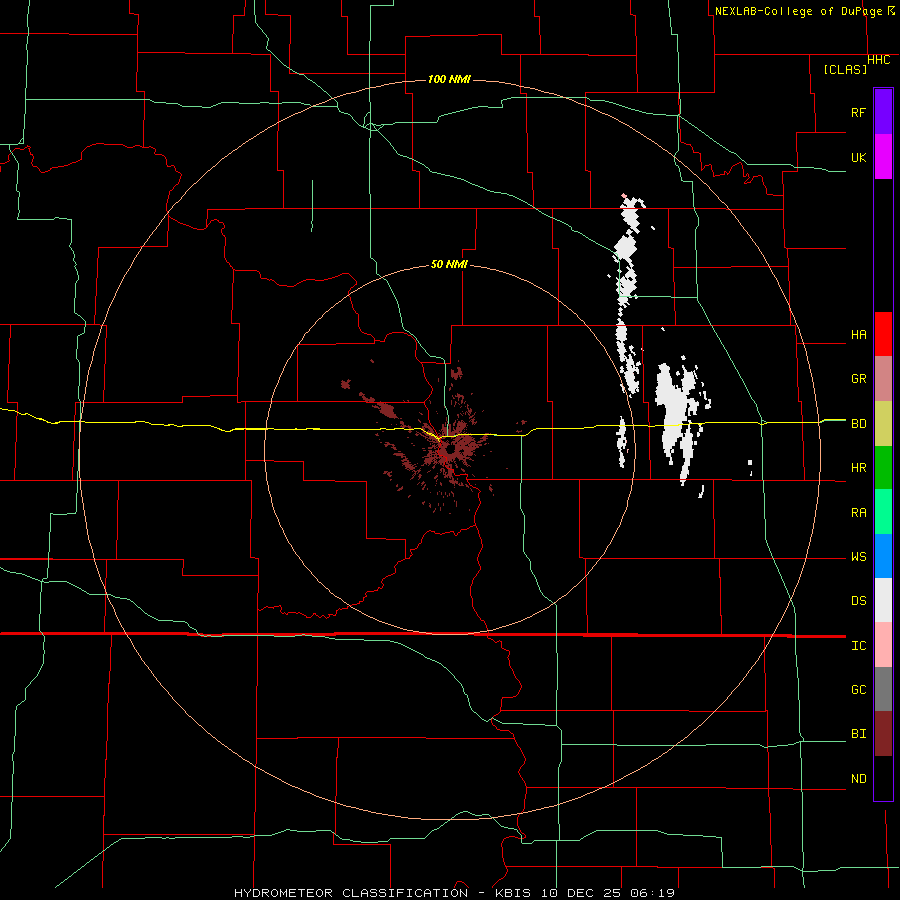Click the "HHC" product label
Viewport: 900px width, 900px height.
[x=878, y=60]
